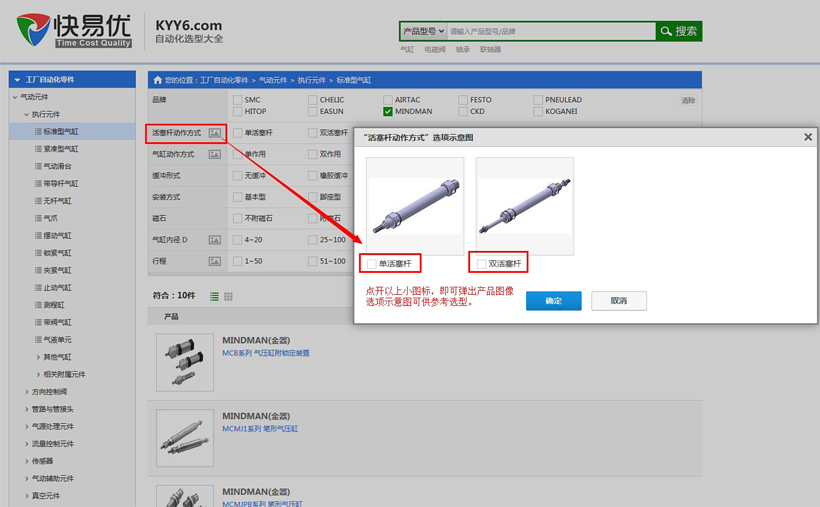Open MCB series product thumbnail image
Viewport: 820px width, 507px height.
tap(185, 362)
